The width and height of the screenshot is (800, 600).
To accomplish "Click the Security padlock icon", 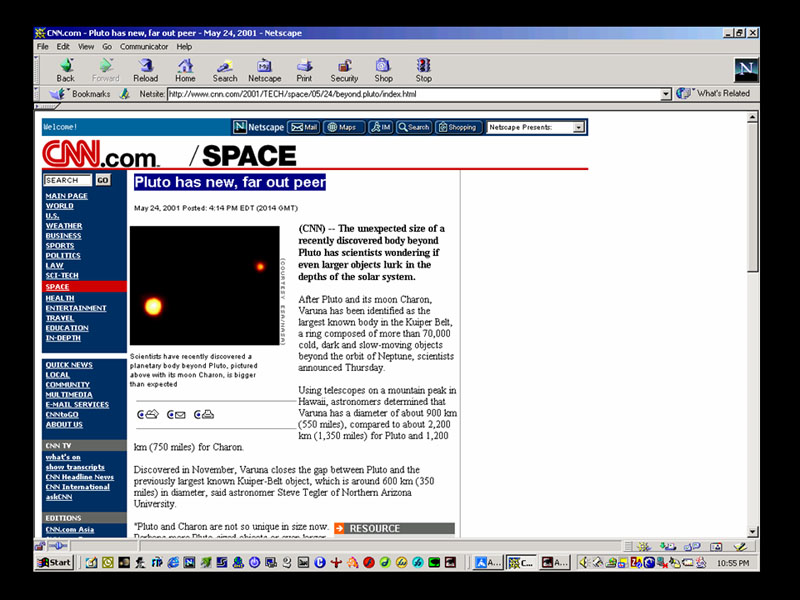I will pyautogui.click(x=344, y=69).
